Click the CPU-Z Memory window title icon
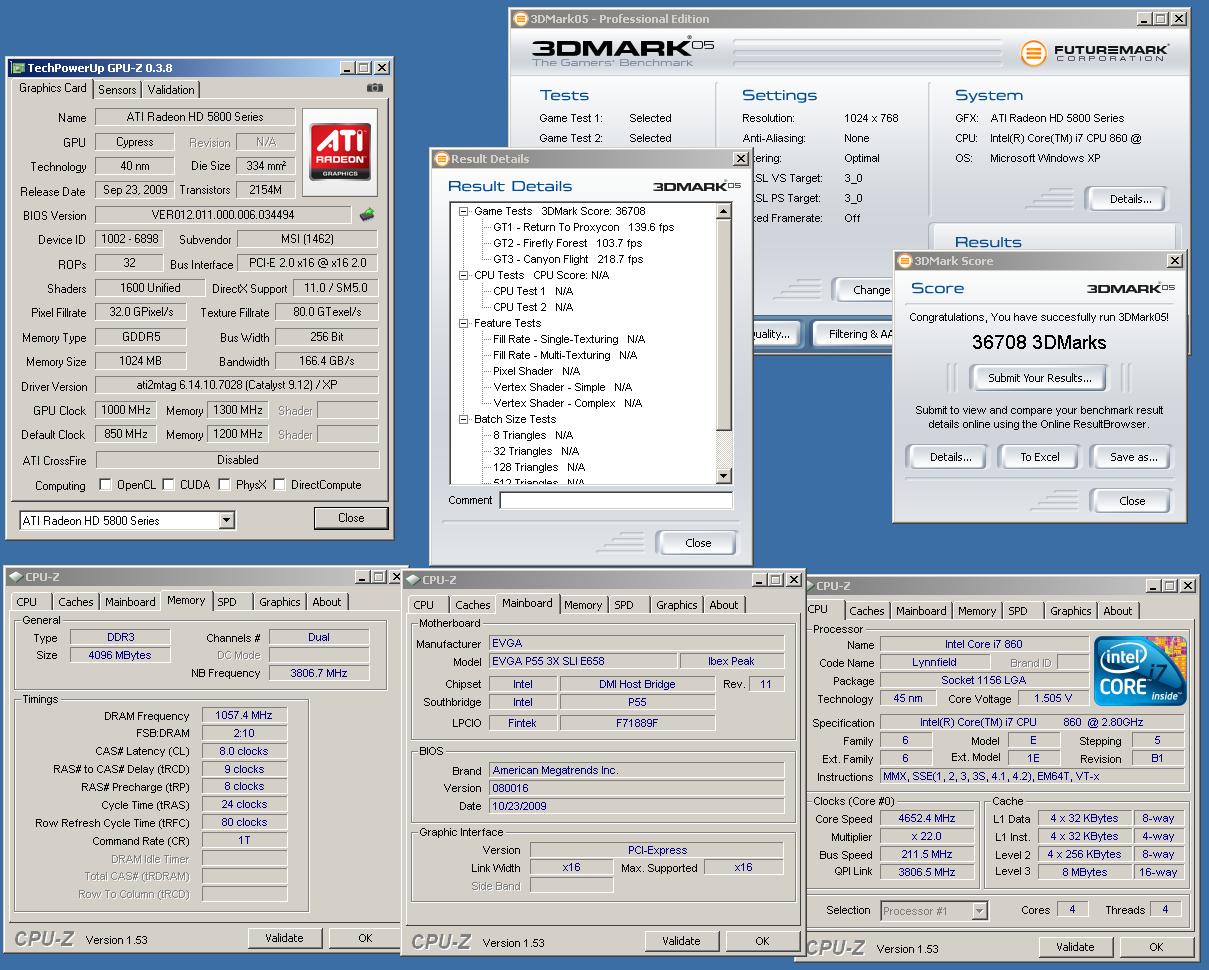The image size is (1209, 970). point(15,577)
